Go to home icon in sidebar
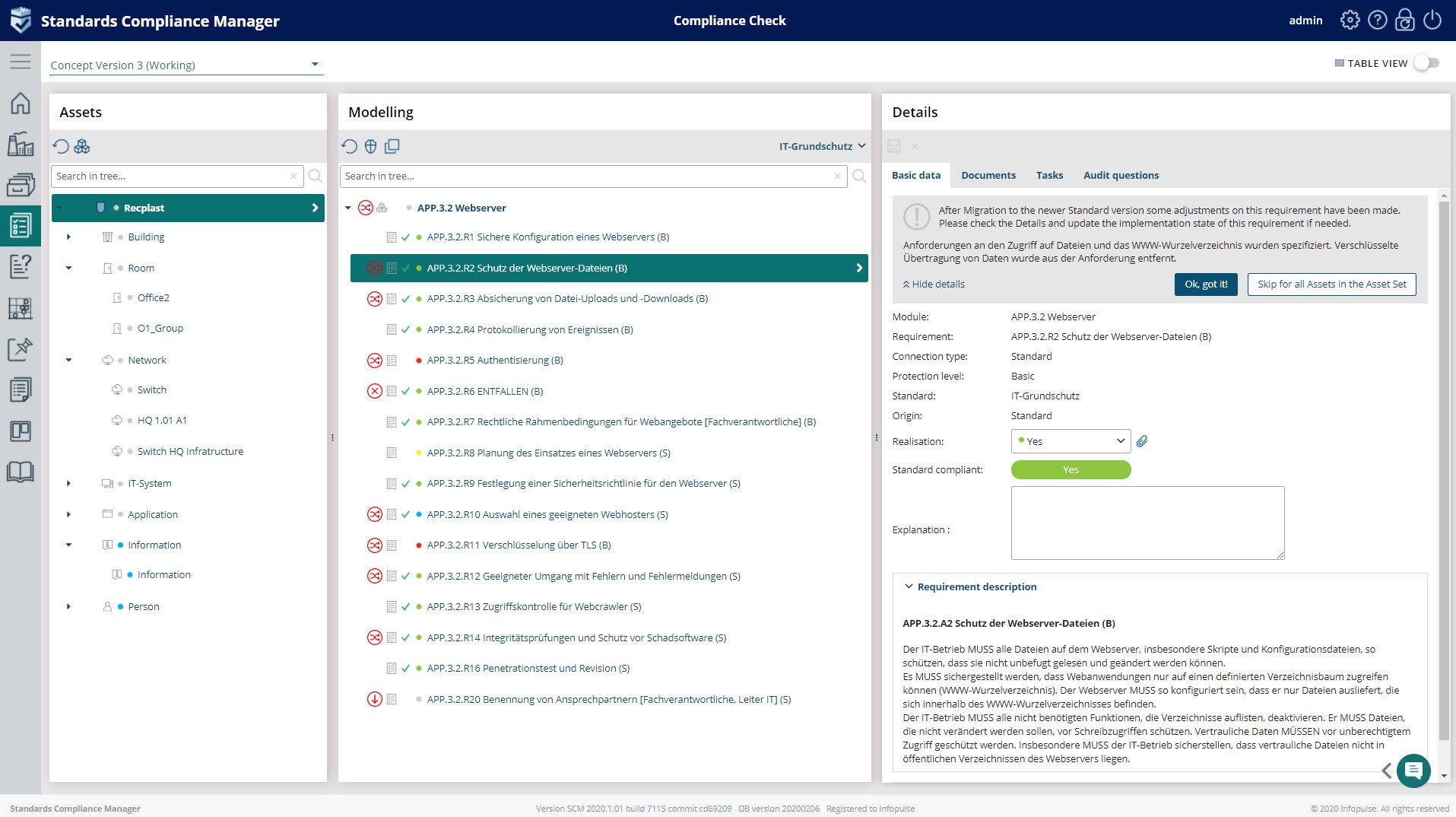1456x817 pixels. (x=21, y=103)
